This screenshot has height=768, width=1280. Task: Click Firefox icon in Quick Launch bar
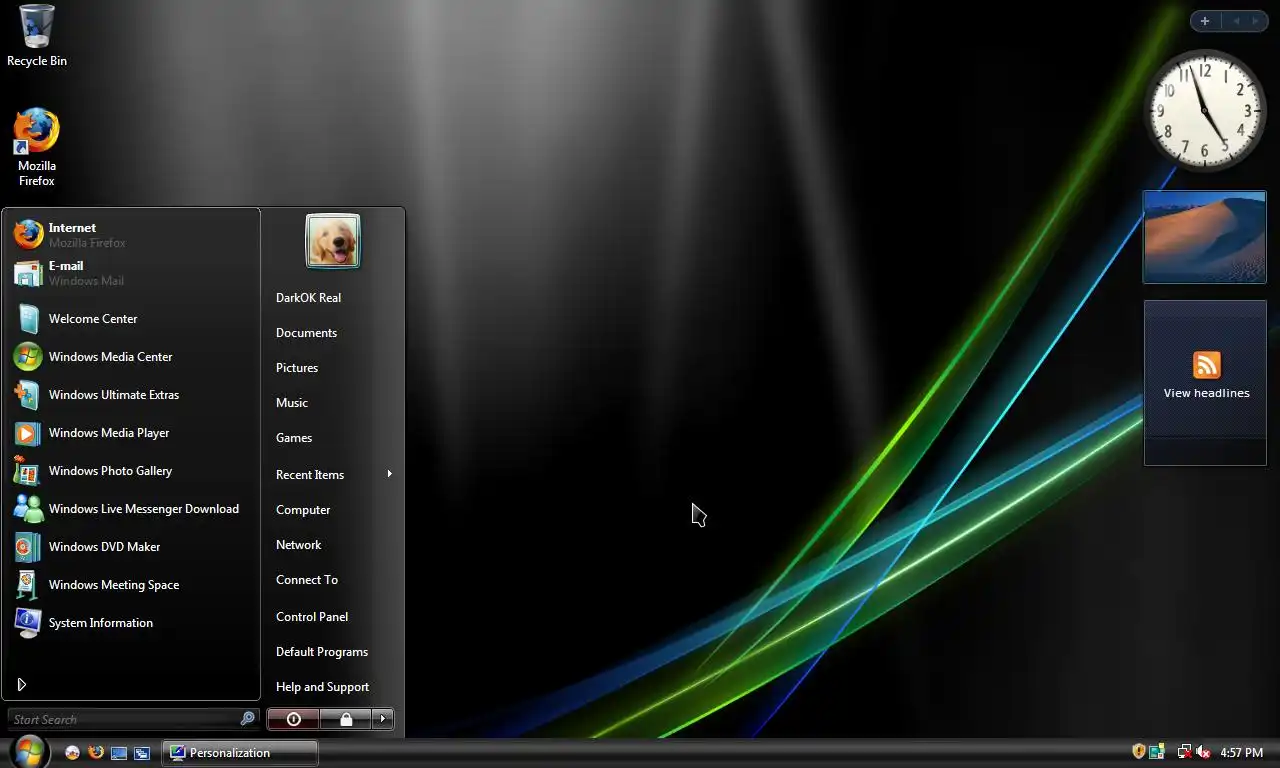coord(96,752)
